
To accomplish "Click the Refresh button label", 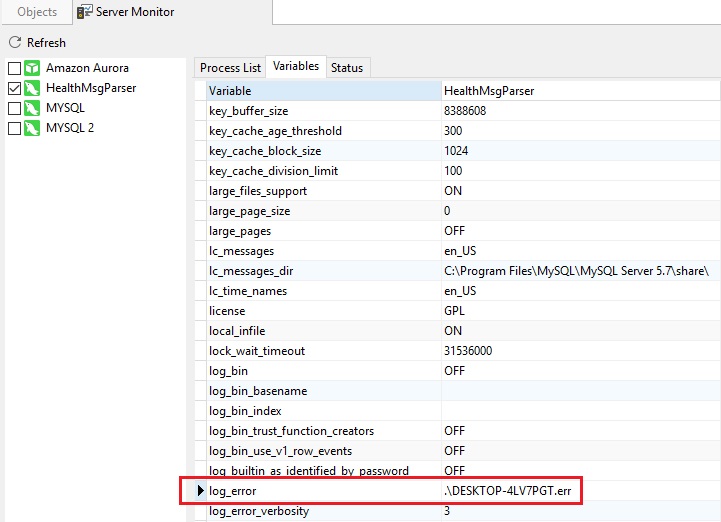I will tap(46, 43).
